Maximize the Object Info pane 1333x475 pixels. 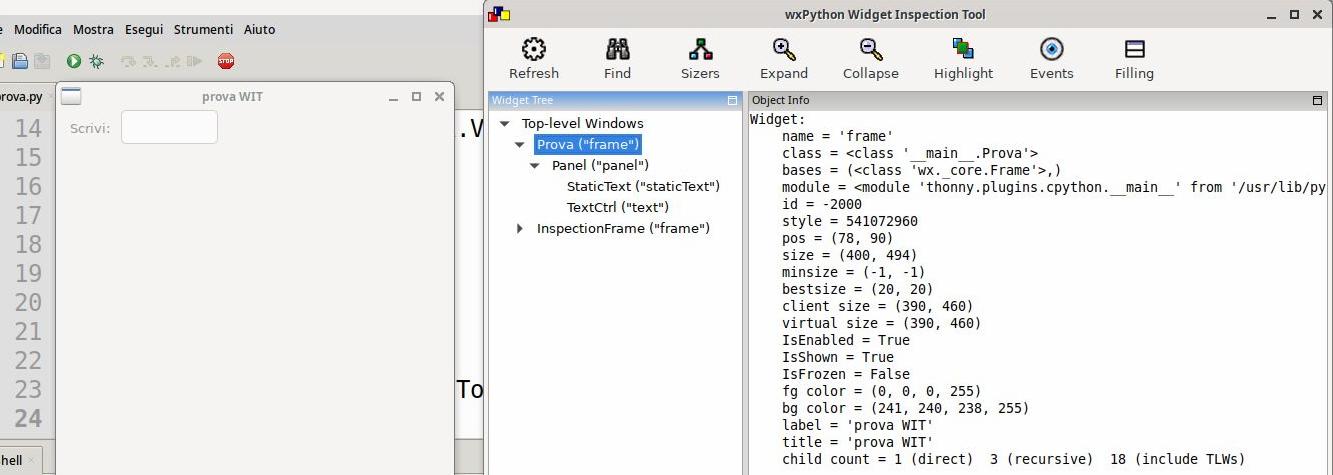1317,100
